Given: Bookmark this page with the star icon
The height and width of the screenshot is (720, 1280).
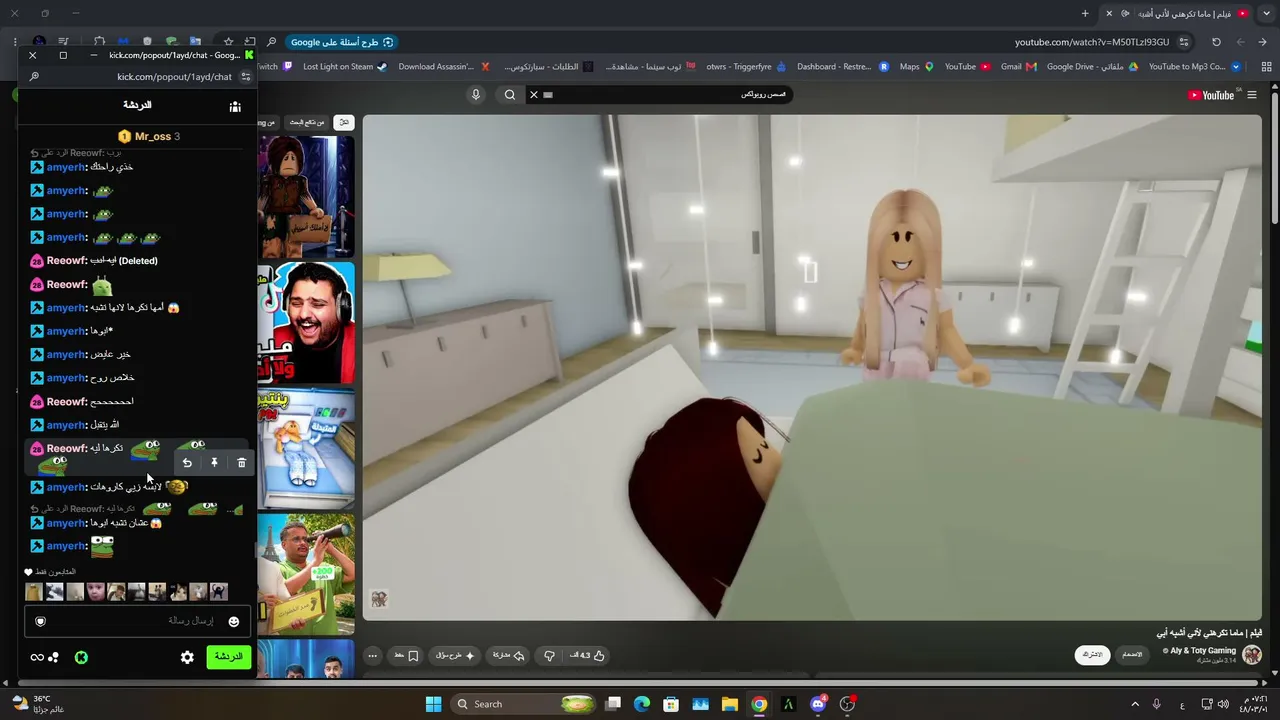Looking at the screenshot, I should pyautogui.click(x=229, y=42).
